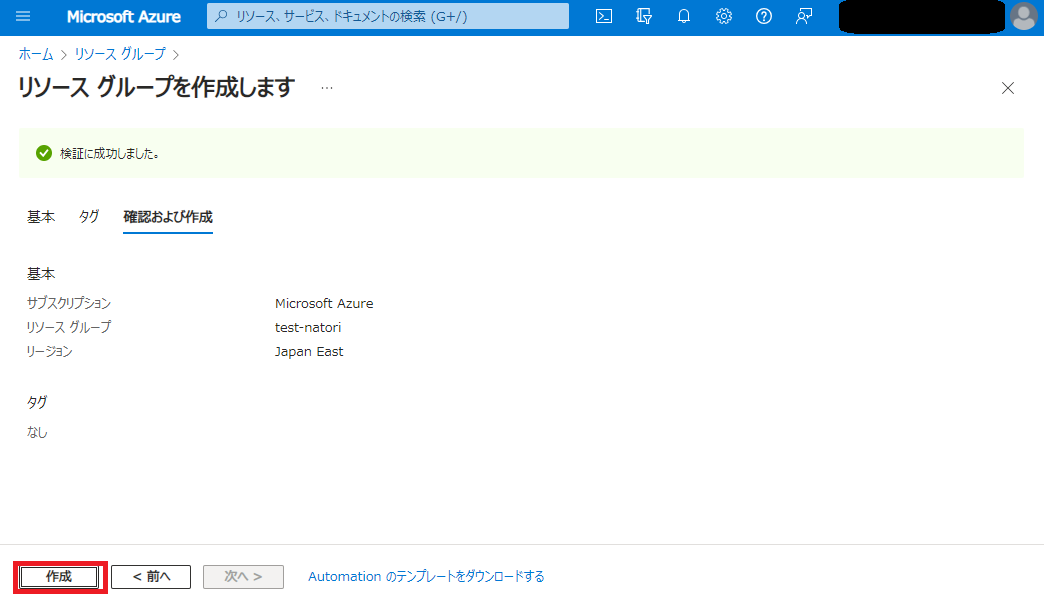Click the なし tag value
Screen dimensions: 1044x608
tap(37, 432)
